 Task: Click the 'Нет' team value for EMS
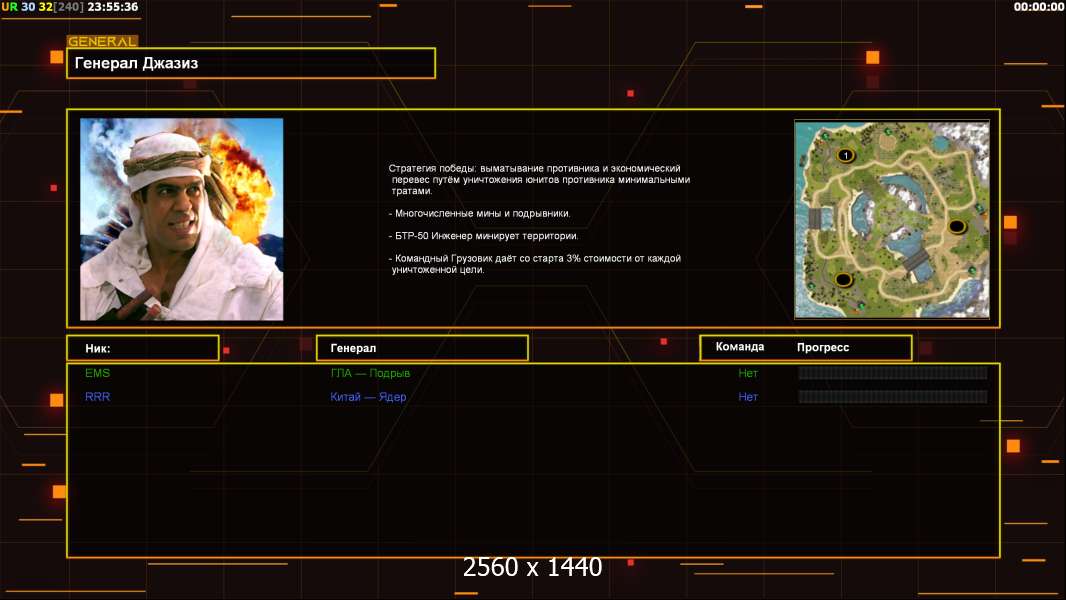tap(748, 373)
